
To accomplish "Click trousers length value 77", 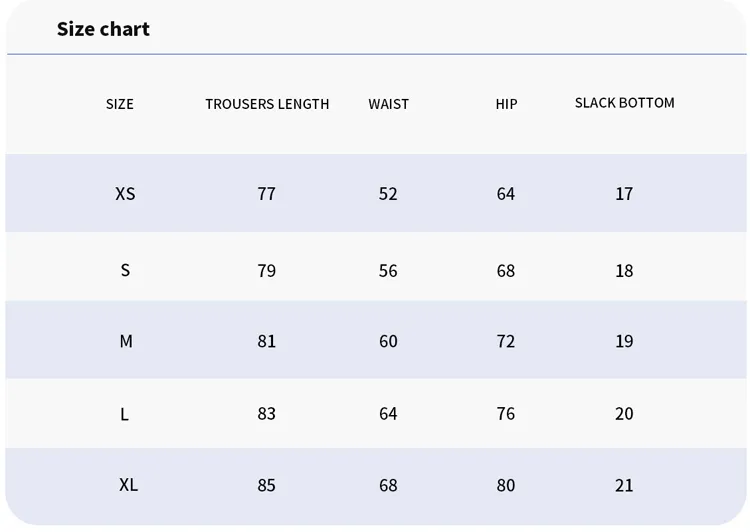I will click(x=266, y=194).
